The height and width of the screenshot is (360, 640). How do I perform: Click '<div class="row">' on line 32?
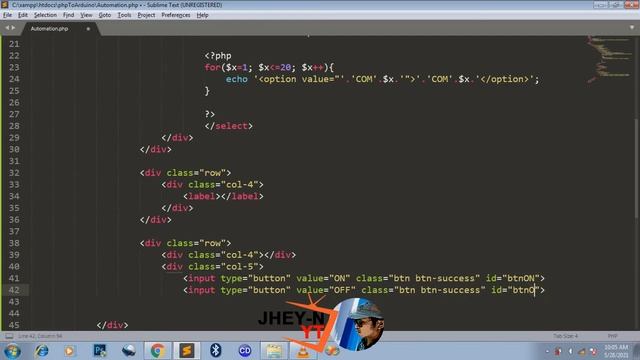185,173
